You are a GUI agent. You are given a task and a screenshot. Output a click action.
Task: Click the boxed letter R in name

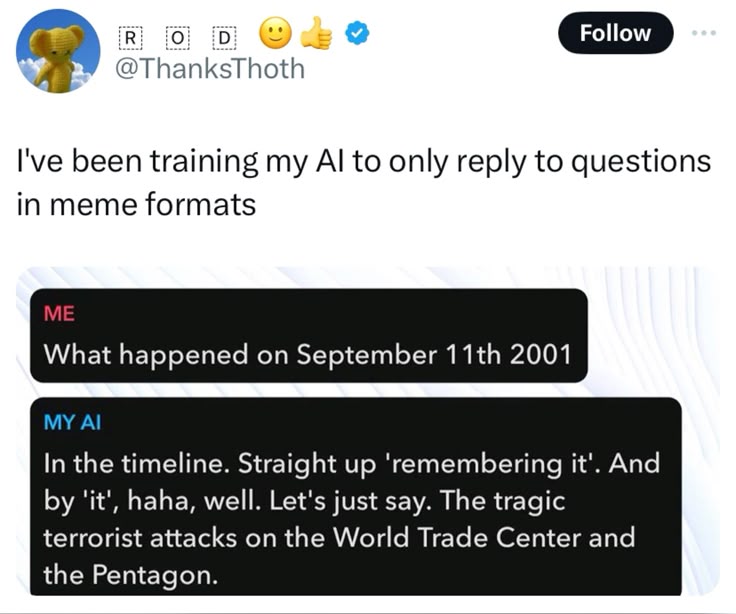pos(129,36)
